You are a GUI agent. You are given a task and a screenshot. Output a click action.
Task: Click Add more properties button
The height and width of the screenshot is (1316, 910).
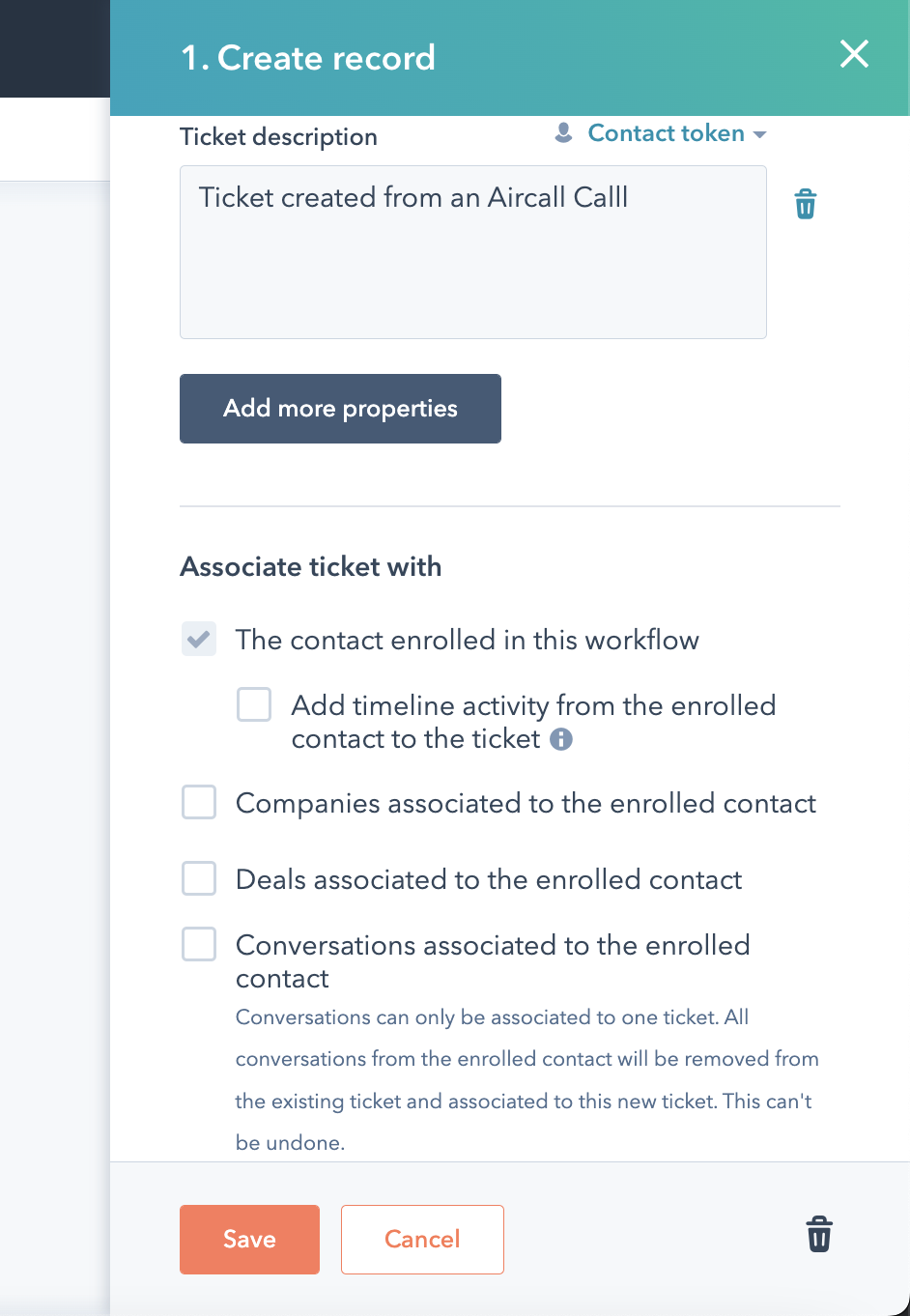[340, 409]
